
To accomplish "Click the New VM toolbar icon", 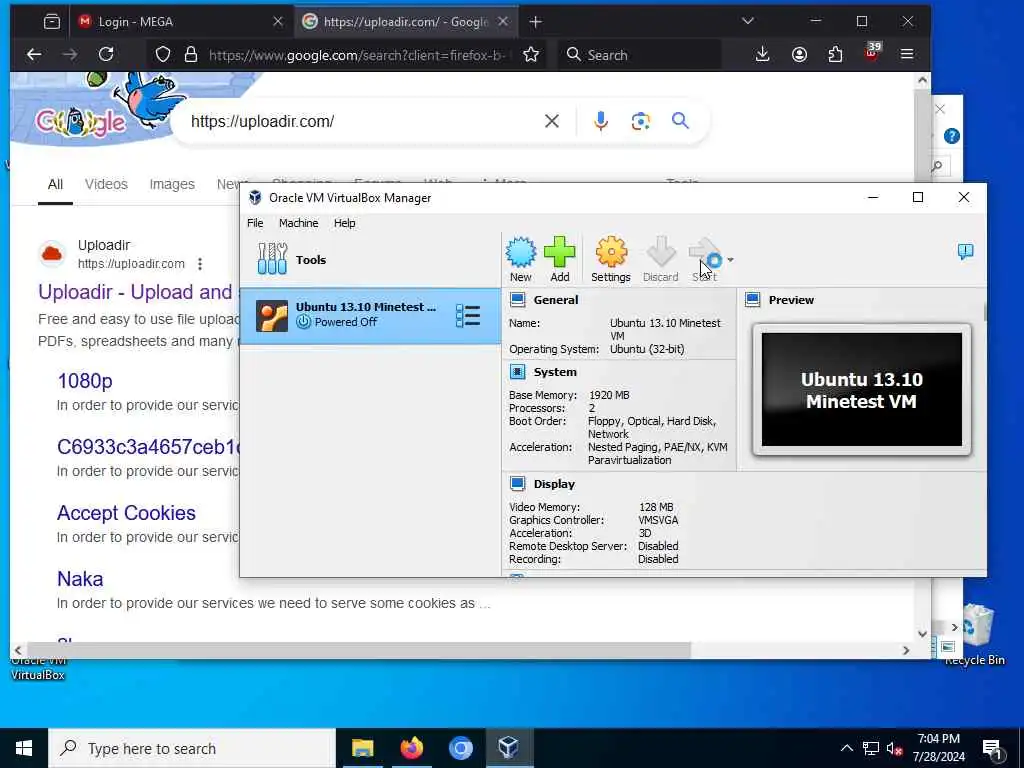I will point(520,259).
